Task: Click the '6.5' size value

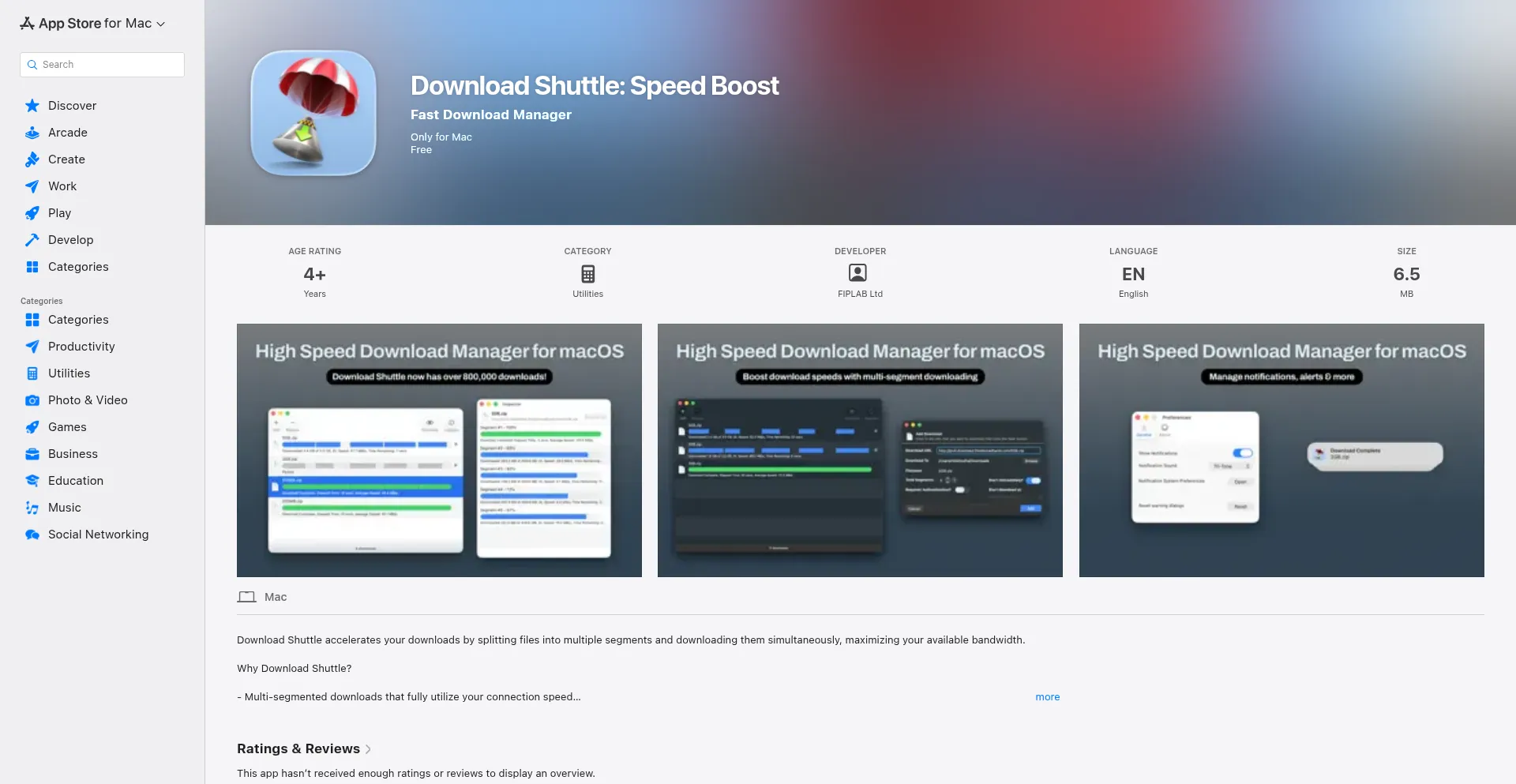Action: click(1407, 274)
